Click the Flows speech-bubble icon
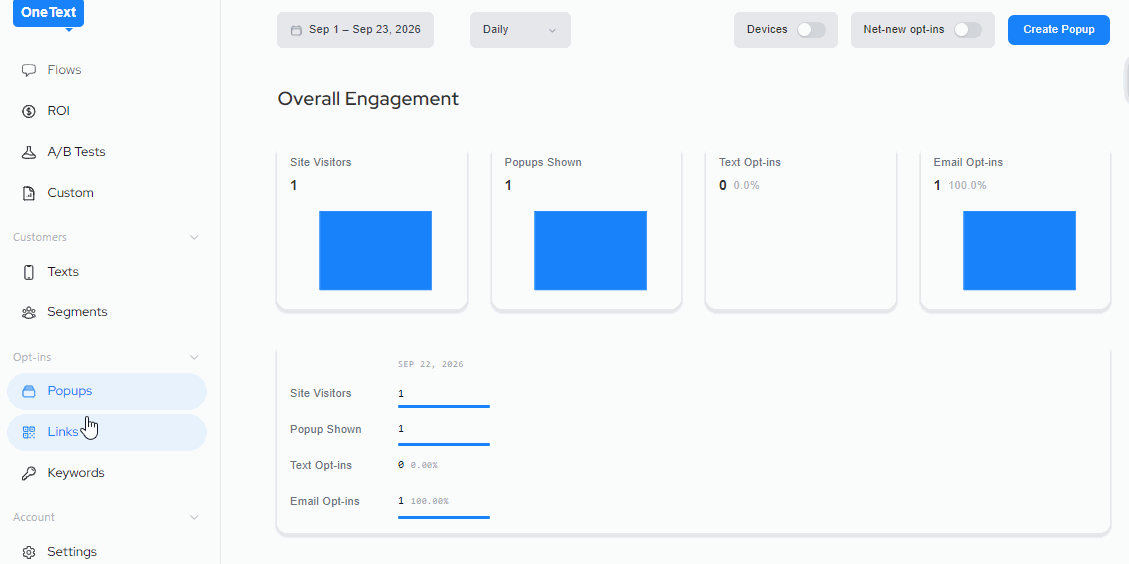The height and width of the screenshot is (564, 1129). [29, 70]
